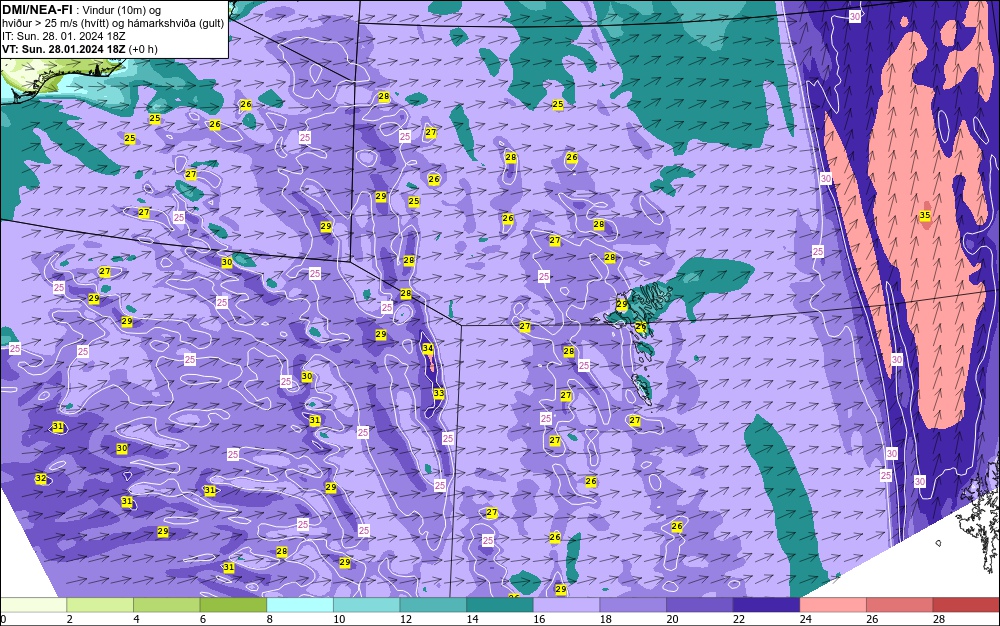Select the medium purple 18–20 legend swatch
The height and width of the screenshot is (626, 1000).
tap(633, 605)
